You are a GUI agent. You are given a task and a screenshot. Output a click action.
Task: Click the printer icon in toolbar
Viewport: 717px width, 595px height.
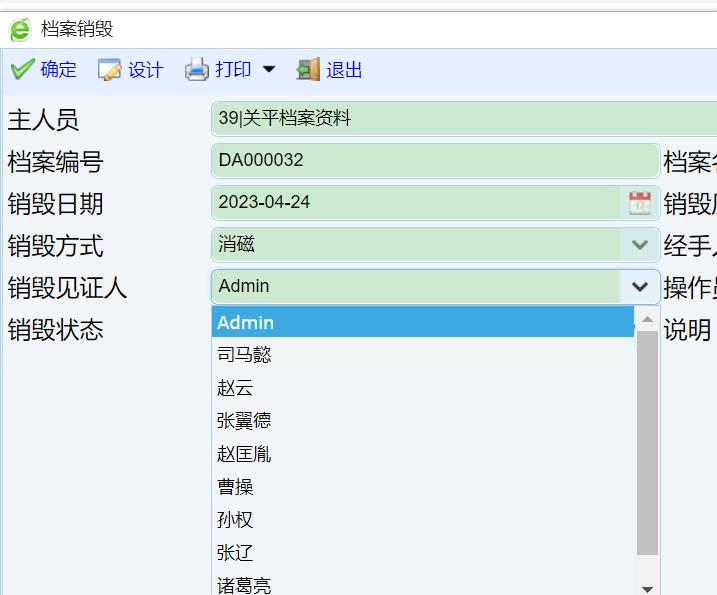click(197, 70)
